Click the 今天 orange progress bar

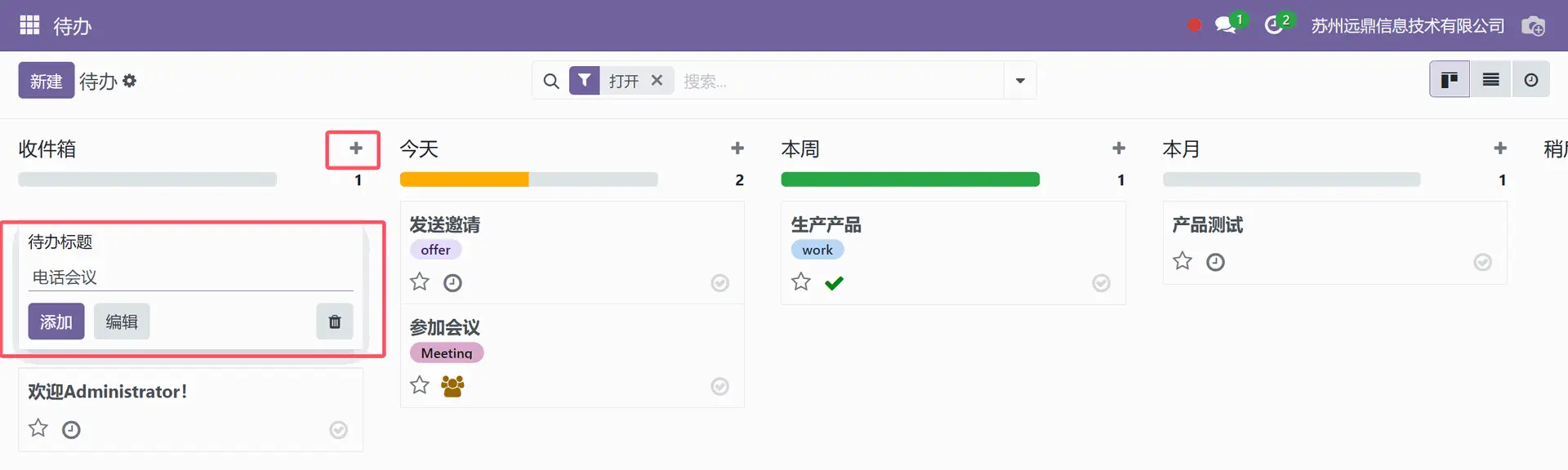coord(464,180)
